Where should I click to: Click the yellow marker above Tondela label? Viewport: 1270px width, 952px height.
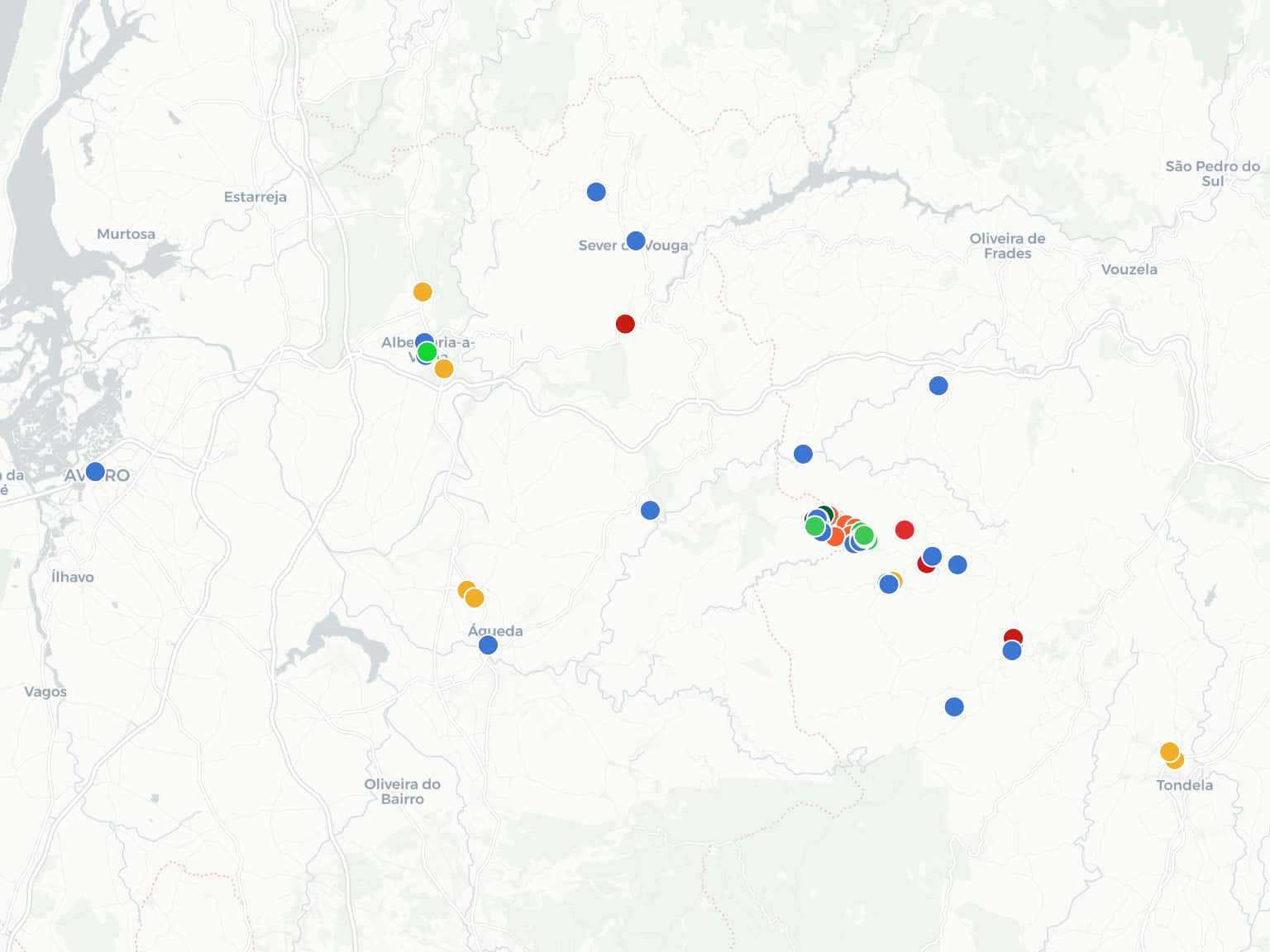coord(1169,752)
